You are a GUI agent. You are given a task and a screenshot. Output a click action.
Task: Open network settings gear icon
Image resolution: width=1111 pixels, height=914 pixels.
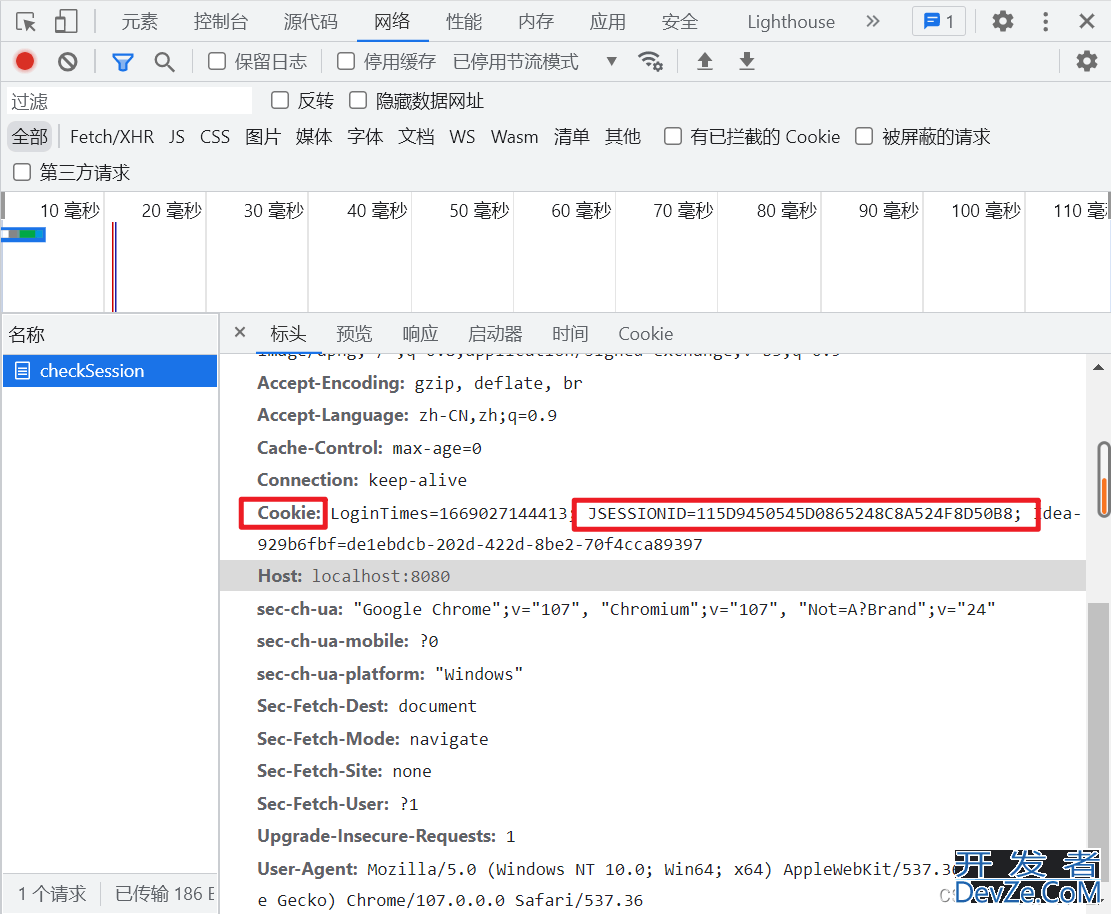coord(1086,62)
